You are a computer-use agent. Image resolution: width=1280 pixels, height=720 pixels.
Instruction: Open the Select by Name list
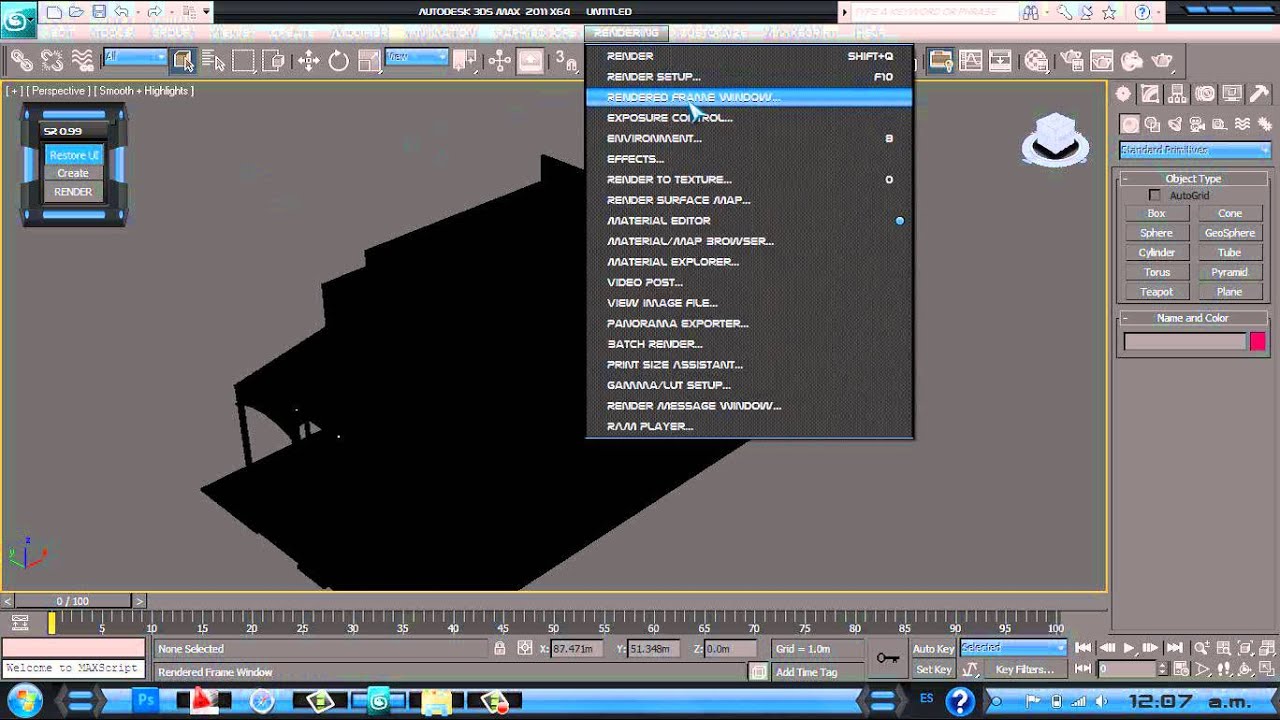pyautogui.click(x=213, y=61)
